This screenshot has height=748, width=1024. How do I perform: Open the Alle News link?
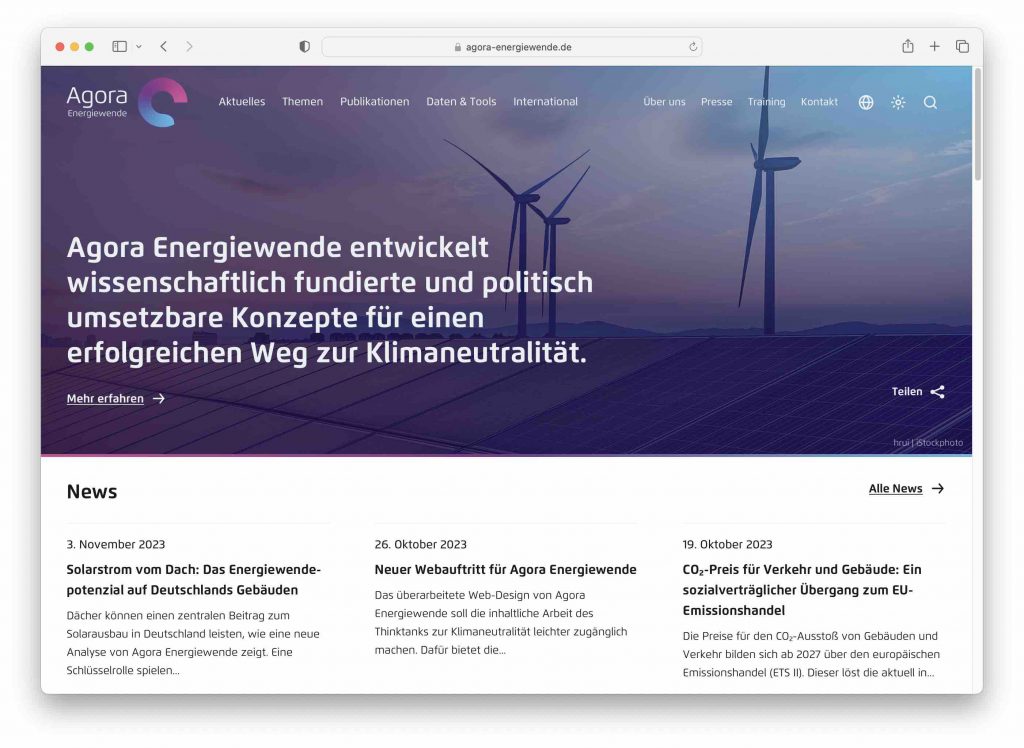point(895,489)
